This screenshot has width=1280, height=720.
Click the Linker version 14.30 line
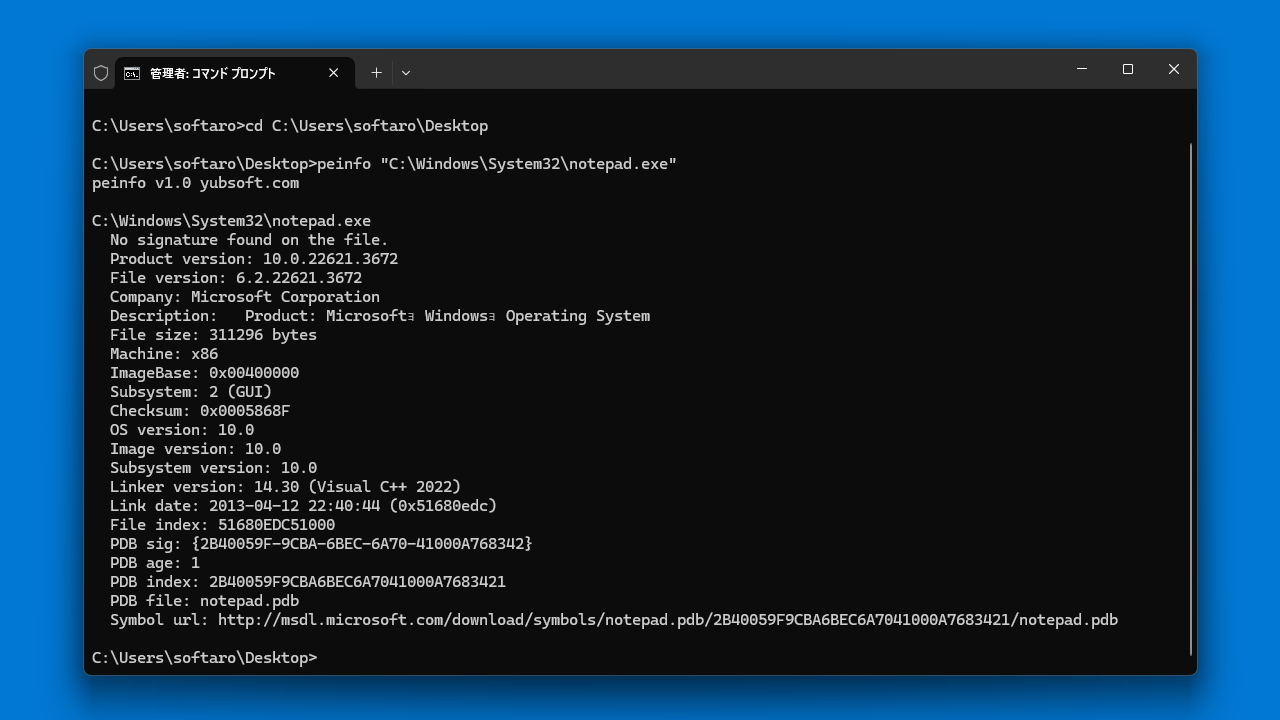[x=285, y=487]
